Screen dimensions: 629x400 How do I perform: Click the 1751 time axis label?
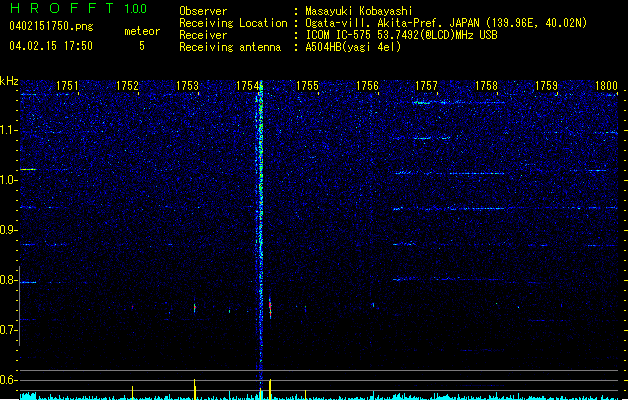point(67,86)
